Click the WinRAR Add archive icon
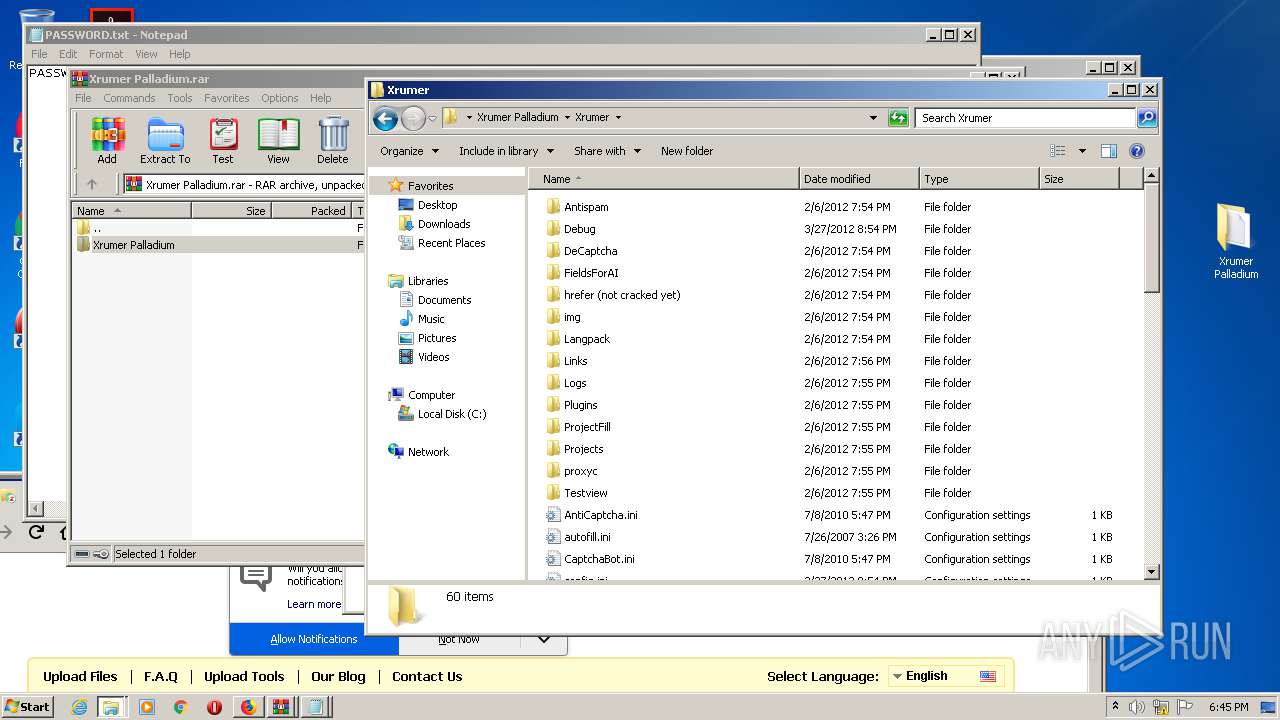This screenshot has width=1280, height=720. click(107, 140)
